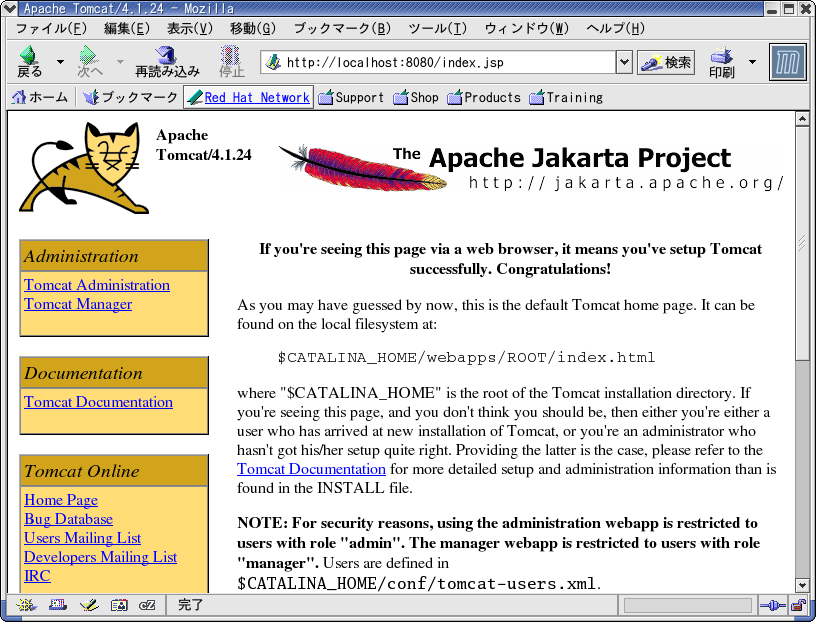Click the Composer icon in status bar
This screenshot has height=622, width=816.
click(89, 605)
